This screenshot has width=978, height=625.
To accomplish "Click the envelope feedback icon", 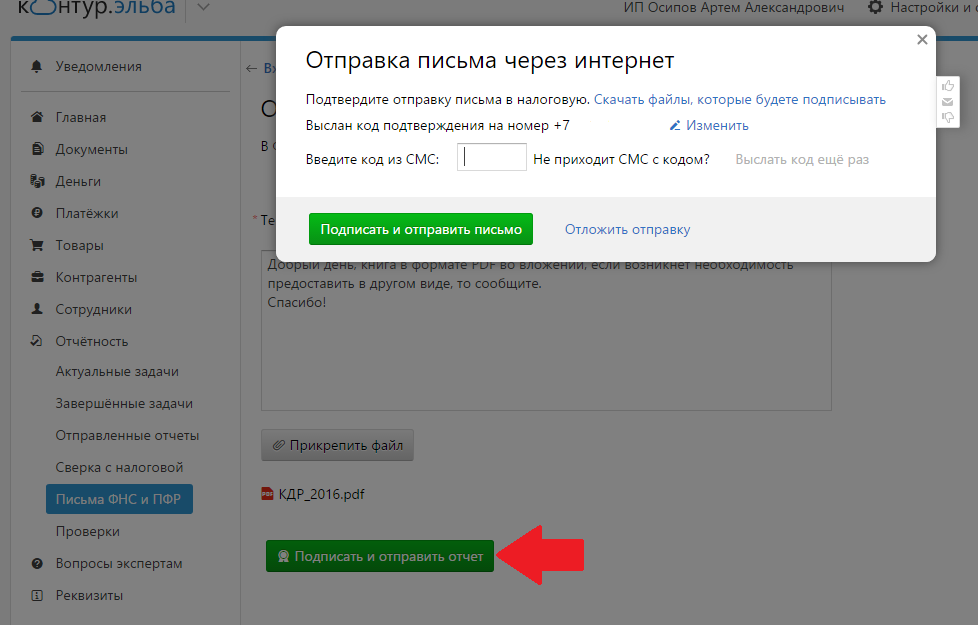I will [x=948, y=102].
